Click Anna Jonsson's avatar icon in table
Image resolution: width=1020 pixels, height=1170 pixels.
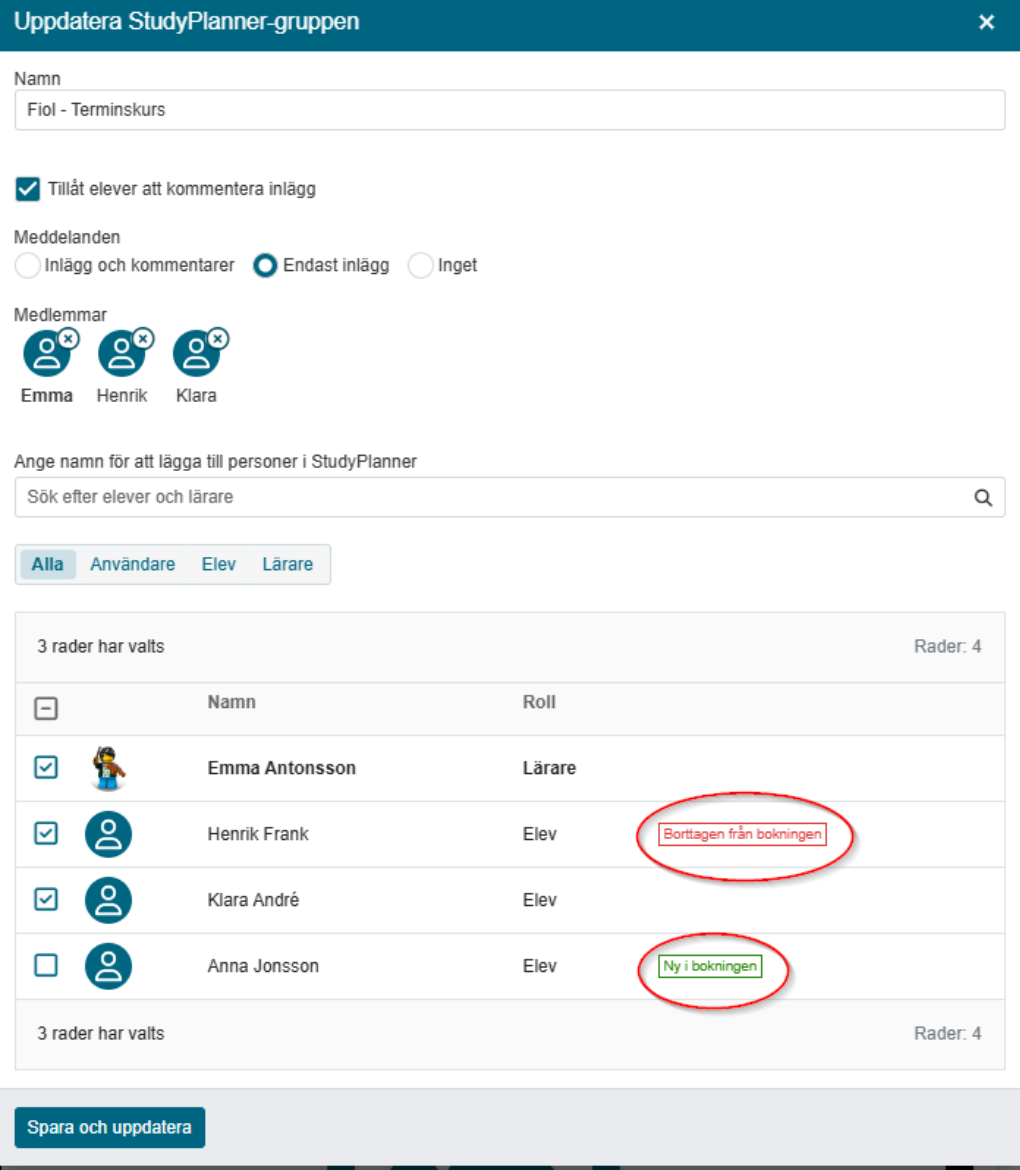(x=108, y=966)
